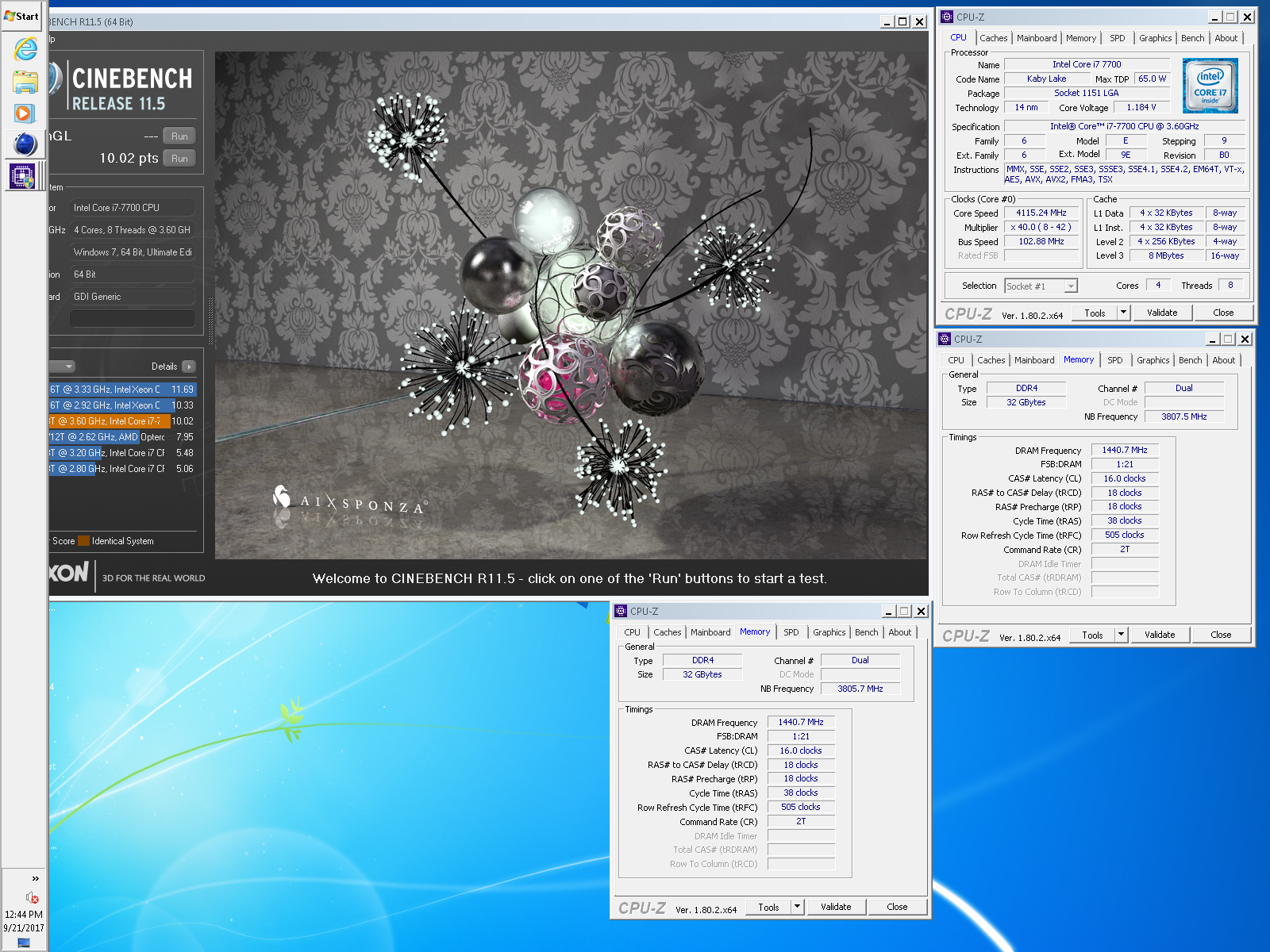Launch Internet Explorer from the taskbar
Screen dimensions: 1270x952
pos(25,49)
